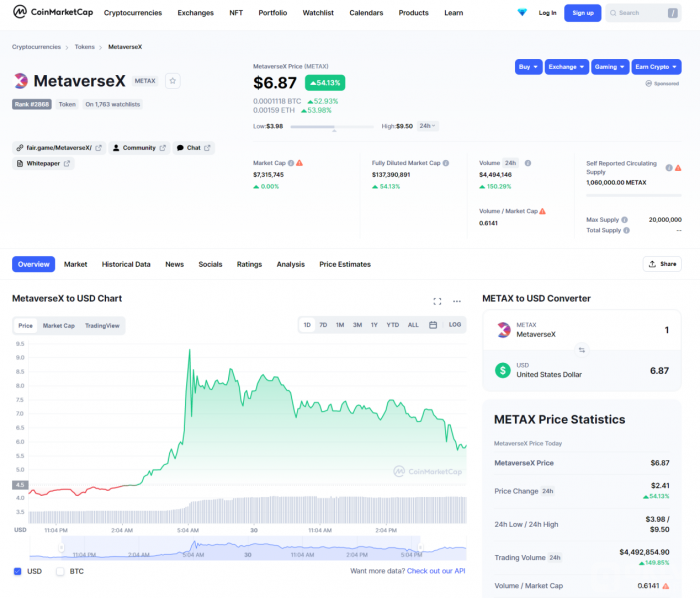Open Products nav menu
Screen dimensions: 700x598
pyautogui.click(x=413, y=13)
